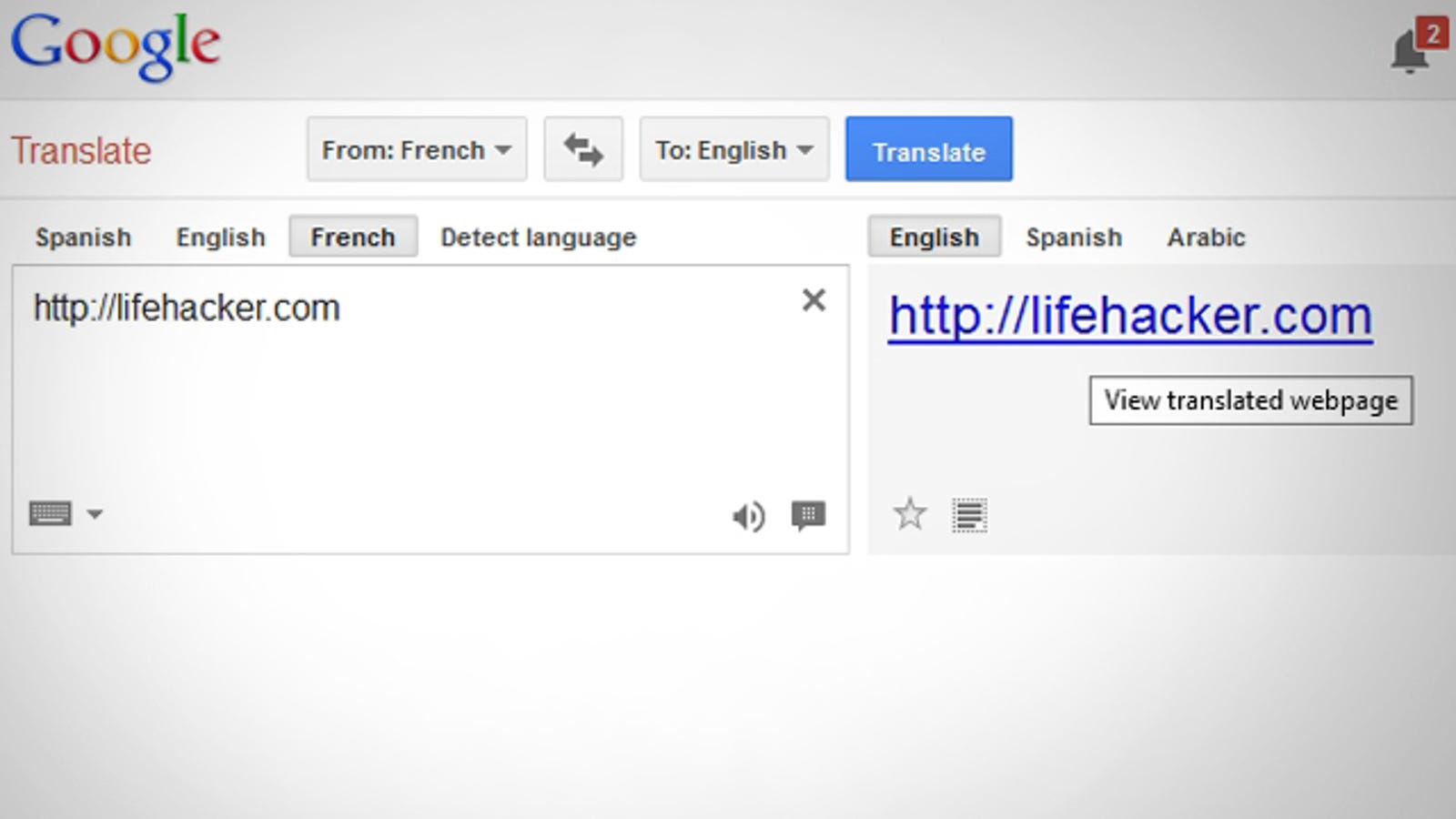Expand the keyboard input options arrow

(x=95, y=514)
